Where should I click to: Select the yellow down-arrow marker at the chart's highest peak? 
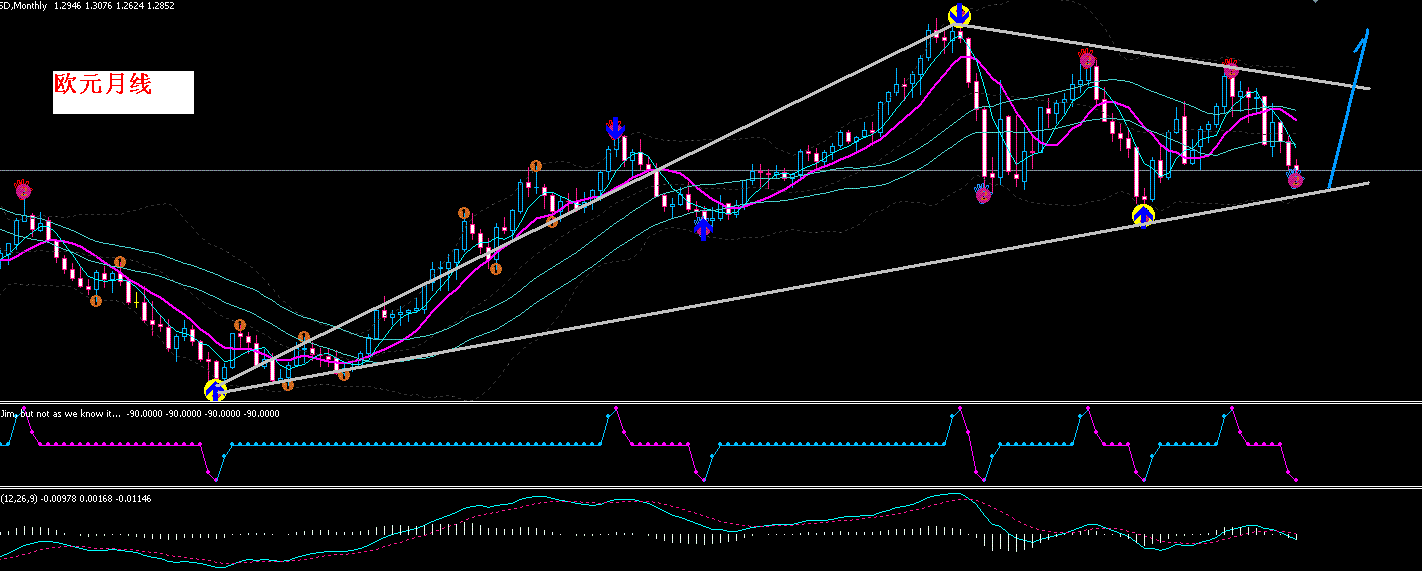click(x=959, y=15)
